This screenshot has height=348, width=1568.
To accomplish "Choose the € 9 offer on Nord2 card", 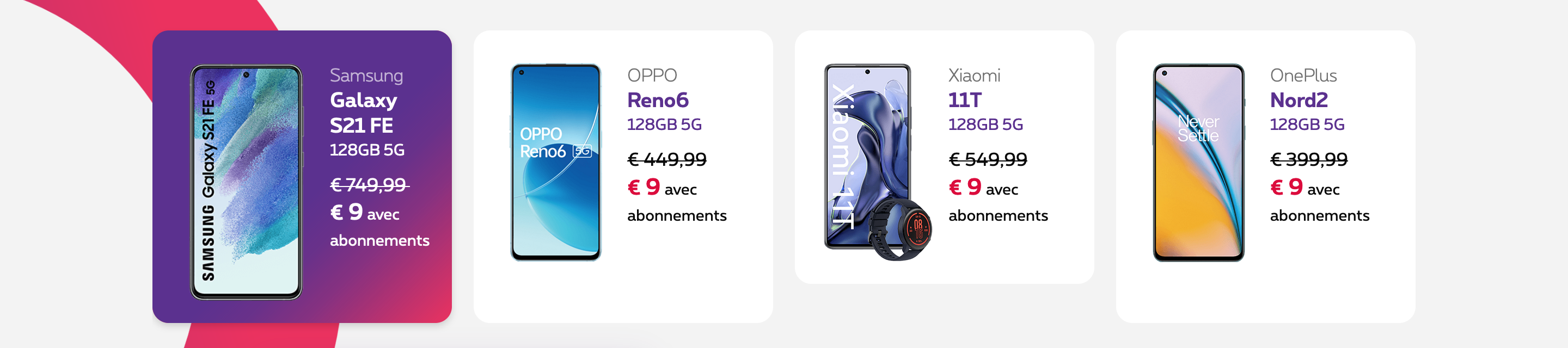I will tap(1286, 188).
